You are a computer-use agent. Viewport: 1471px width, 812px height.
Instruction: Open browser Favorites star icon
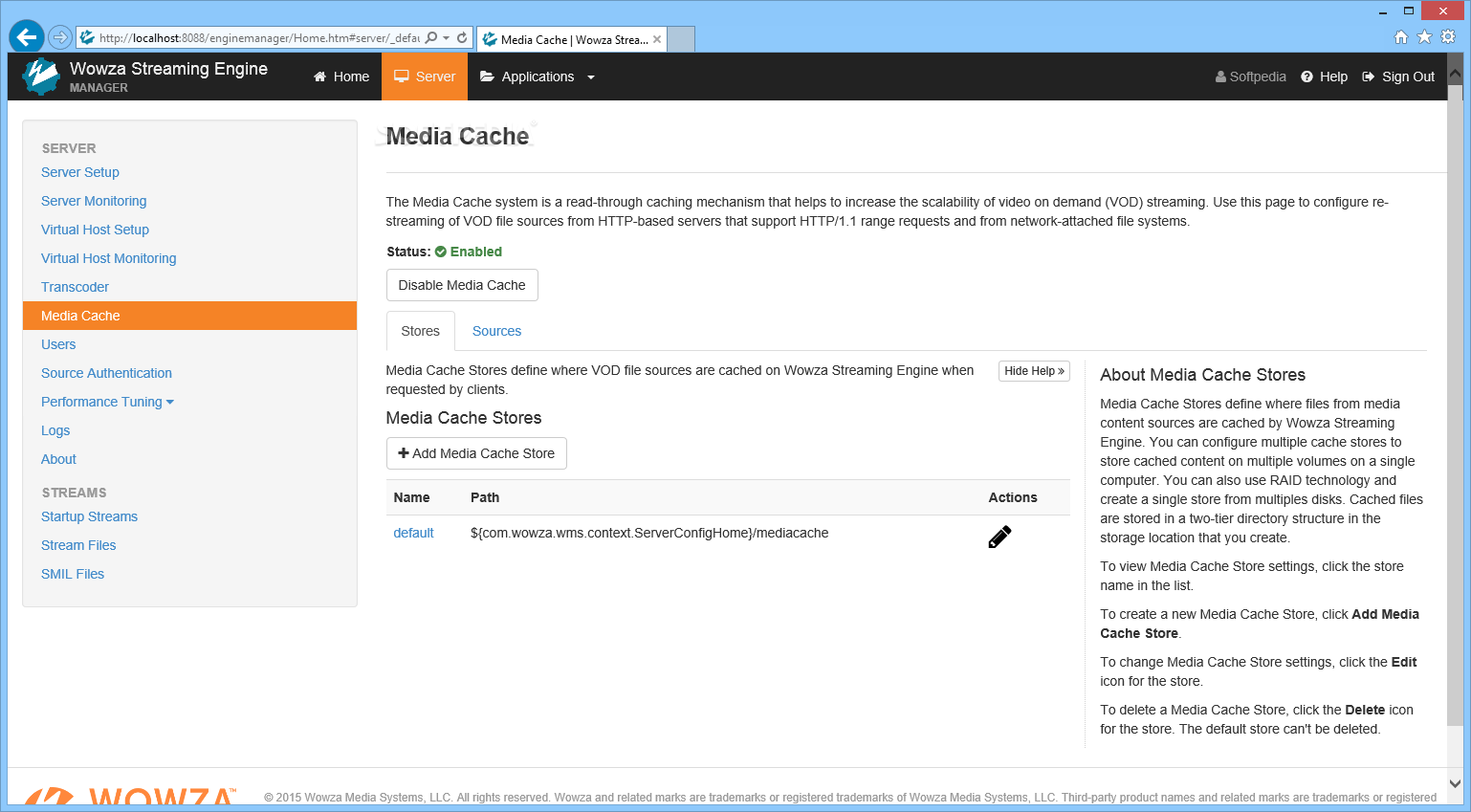coord(1424,37)
